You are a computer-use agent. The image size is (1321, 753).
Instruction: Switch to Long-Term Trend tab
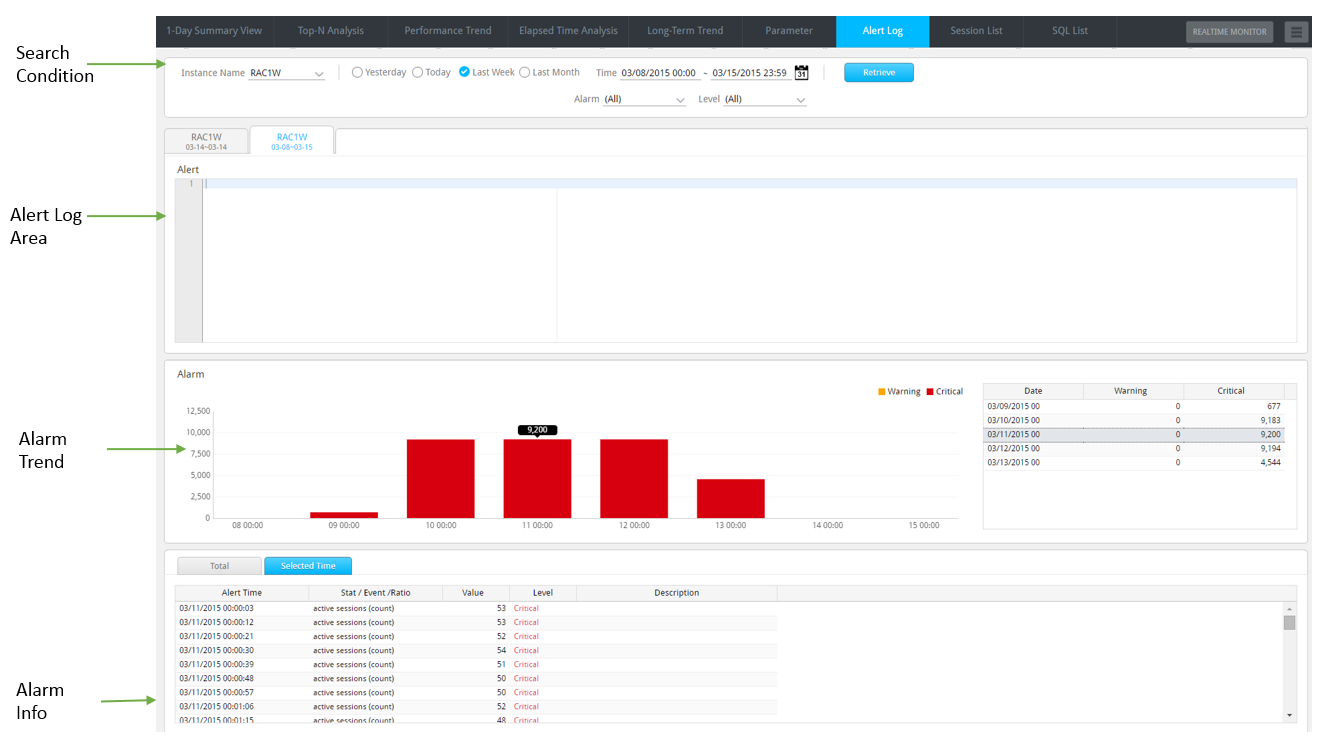[685, 31]
